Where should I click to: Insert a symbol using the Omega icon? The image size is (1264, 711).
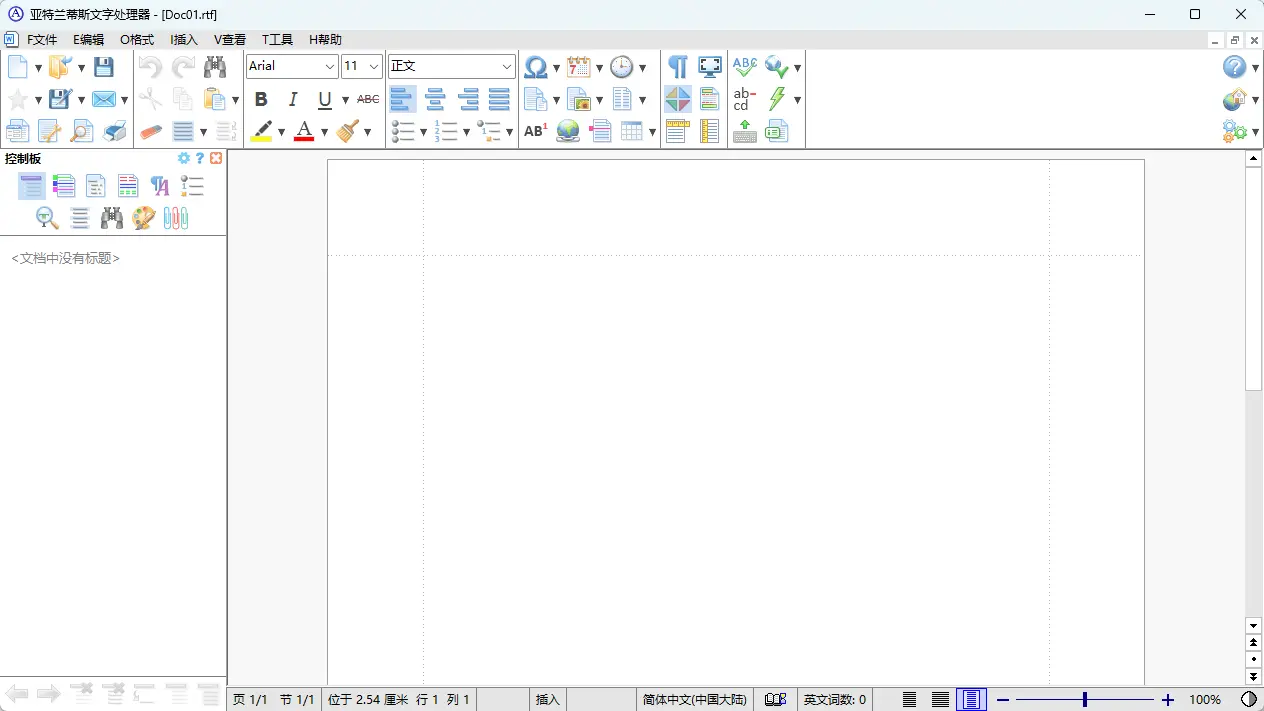pyautogui.click(x=536, y=67)
